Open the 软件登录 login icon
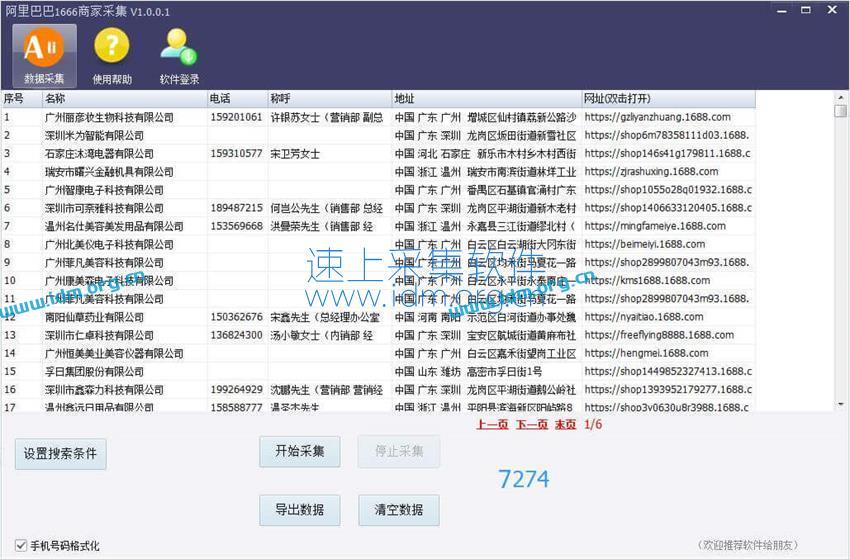 179,56
